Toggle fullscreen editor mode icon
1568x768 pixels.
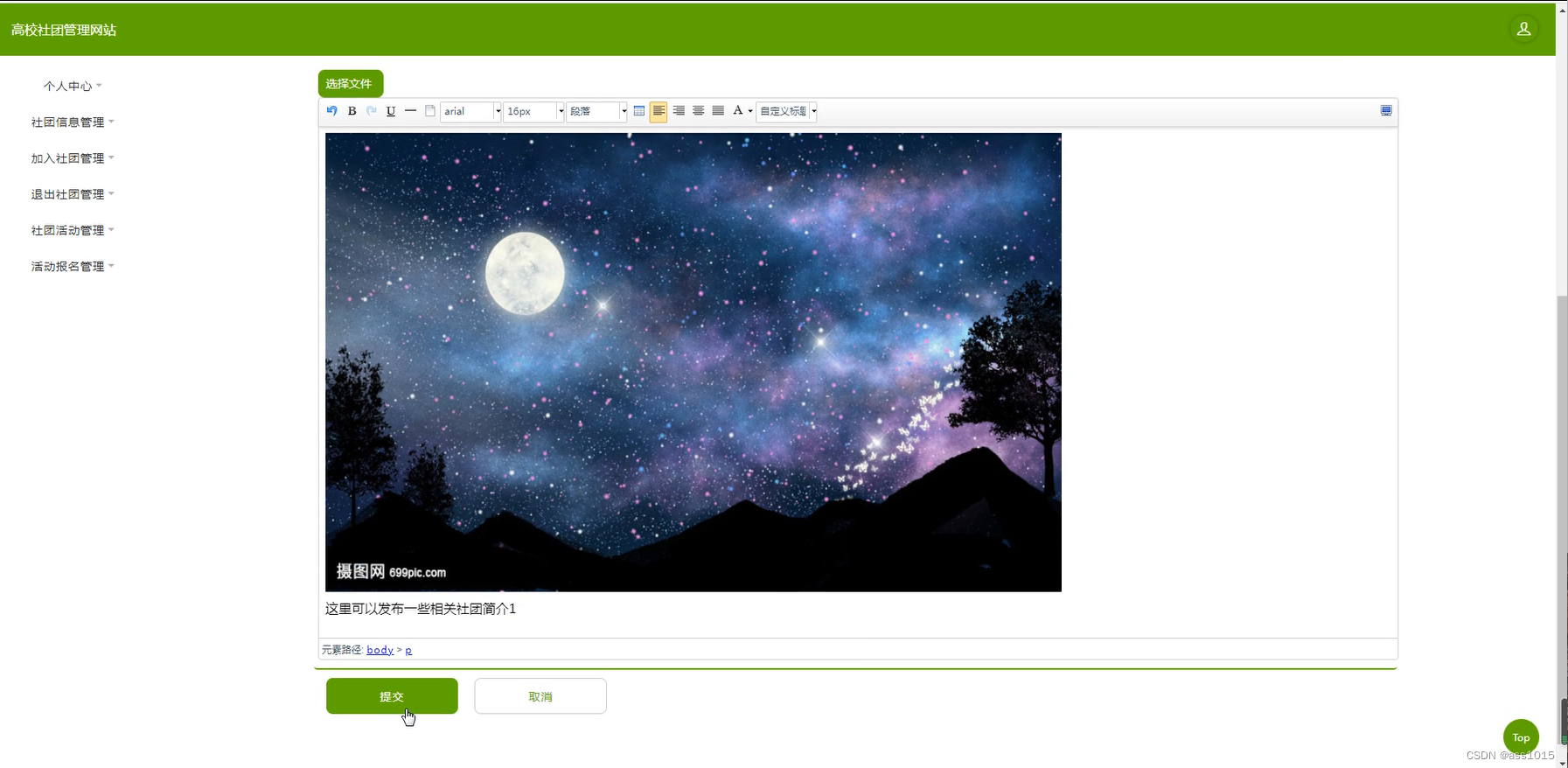tap(1386, 110)
